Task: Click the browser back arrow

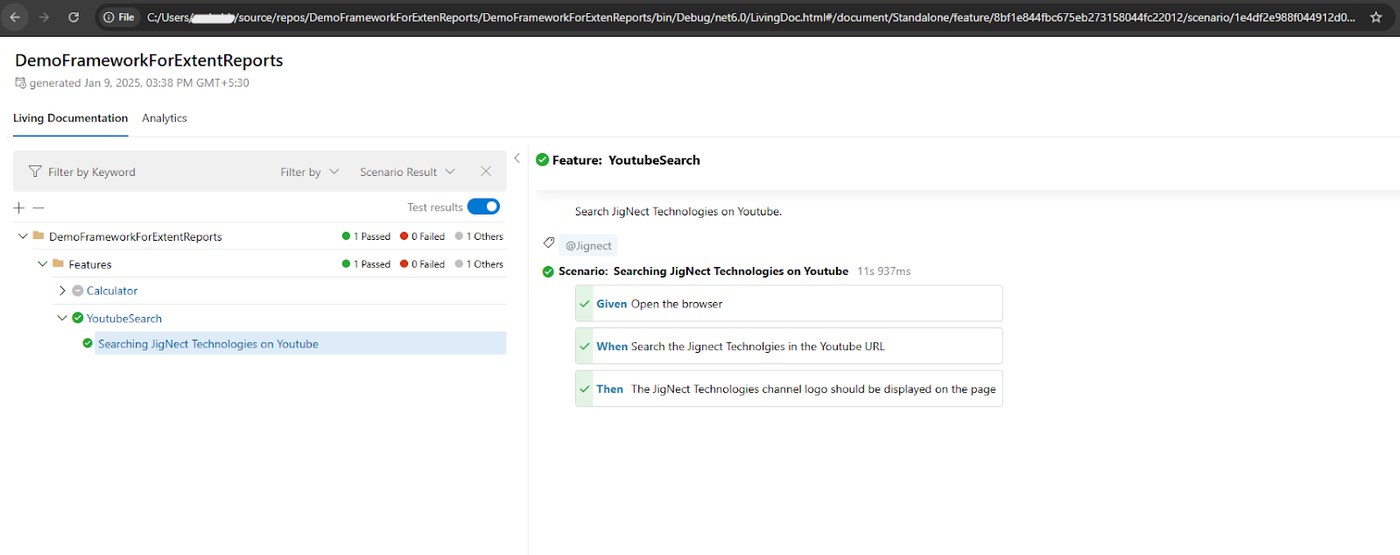Action: pyautogui.click(x=15, y=17)
